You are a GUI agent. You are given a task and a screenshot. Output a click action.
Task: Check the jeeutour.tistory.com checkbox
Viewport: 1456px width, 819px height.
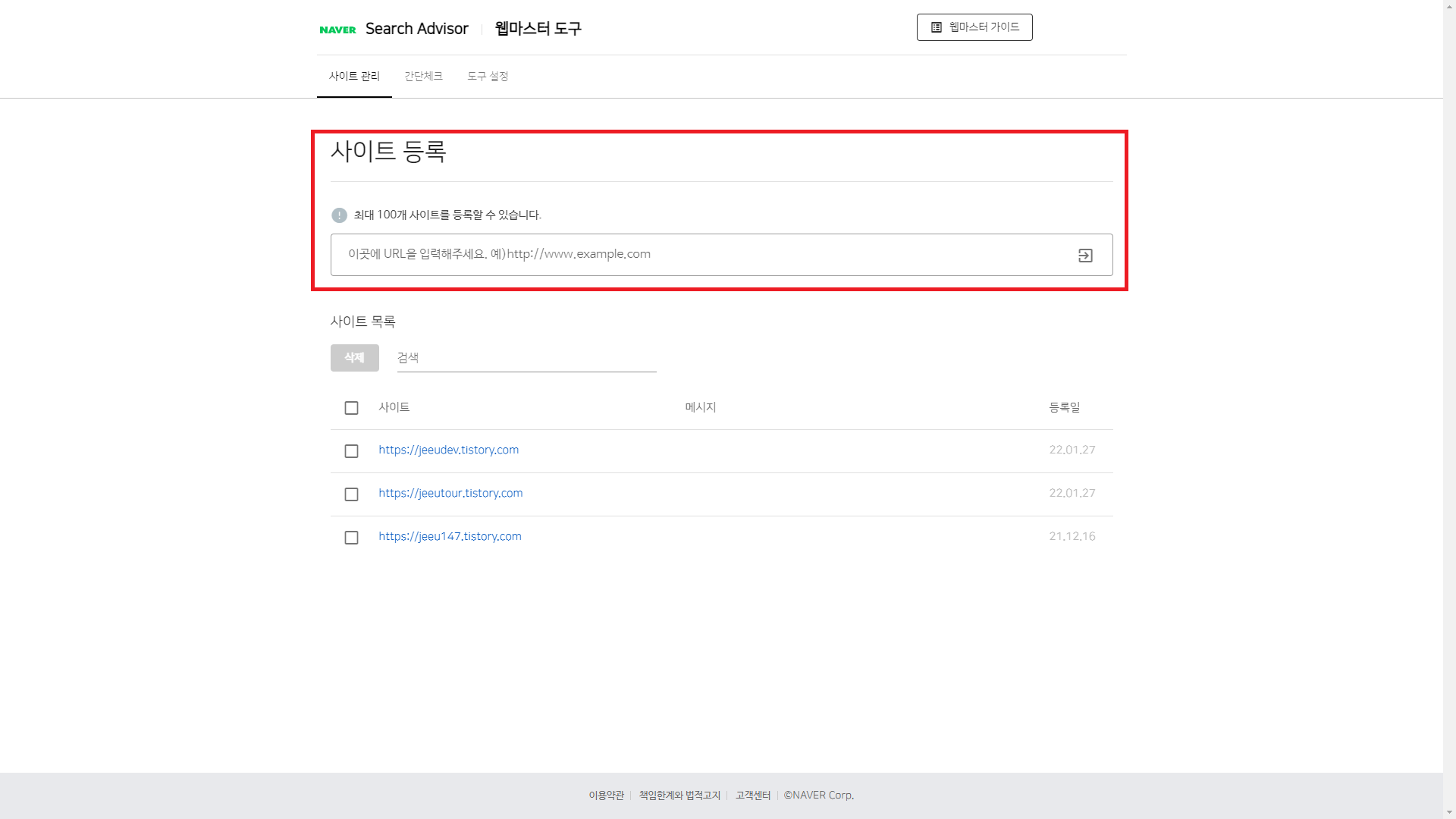click(x=351, y=494)
